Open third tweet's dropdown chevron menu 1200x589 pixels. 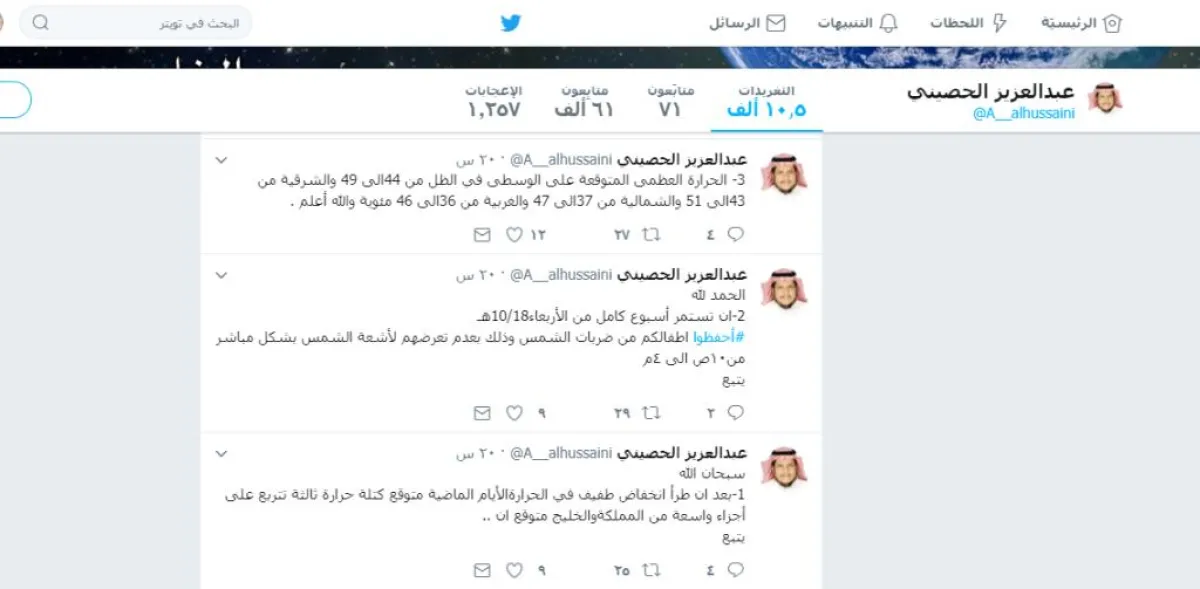(222, 453)
